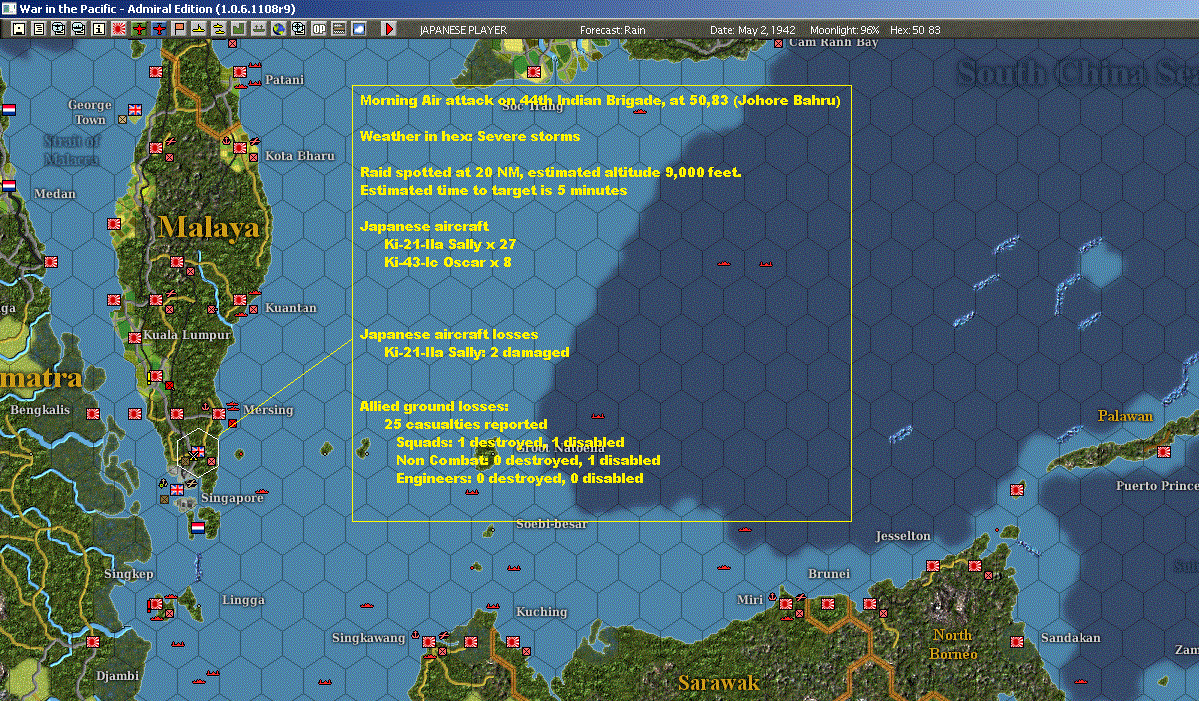Image resolution: width=1199 pixels, height=701 pixels.
Task: Click 'Weather in hex: Severe storms' report line
Action: click(x=470, y=136)
